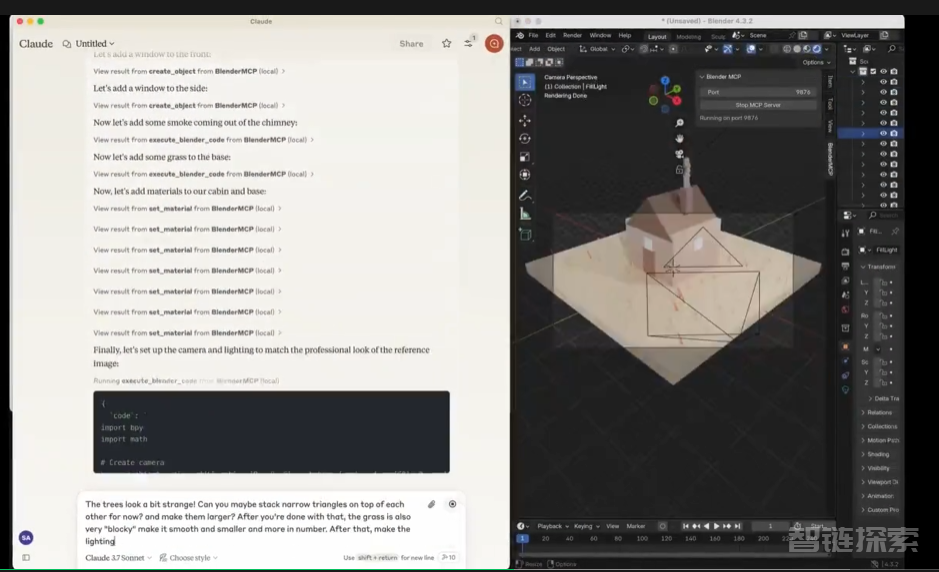Image resolution: width=939 pixels, height=572 pixels.
Task: Open the red World properties tab
Action: (x=845, y=310)
